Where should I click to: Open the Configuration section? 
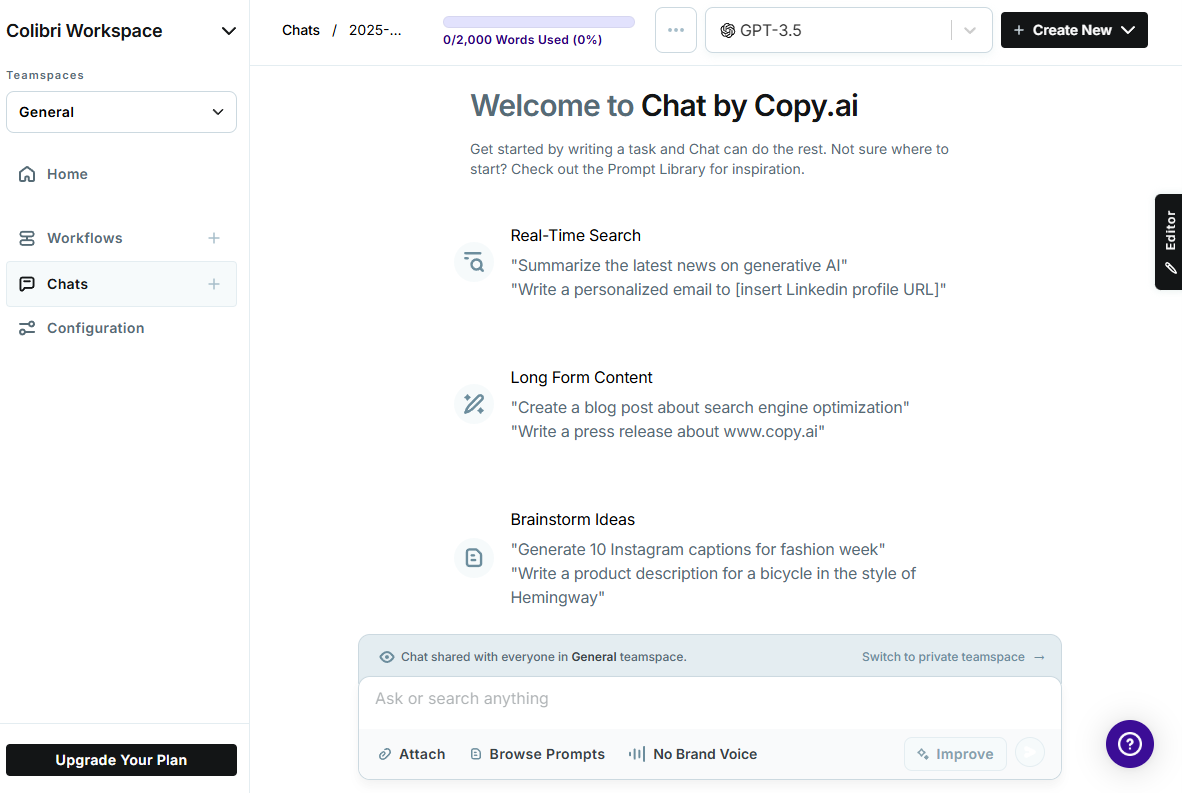click(121, 328)
